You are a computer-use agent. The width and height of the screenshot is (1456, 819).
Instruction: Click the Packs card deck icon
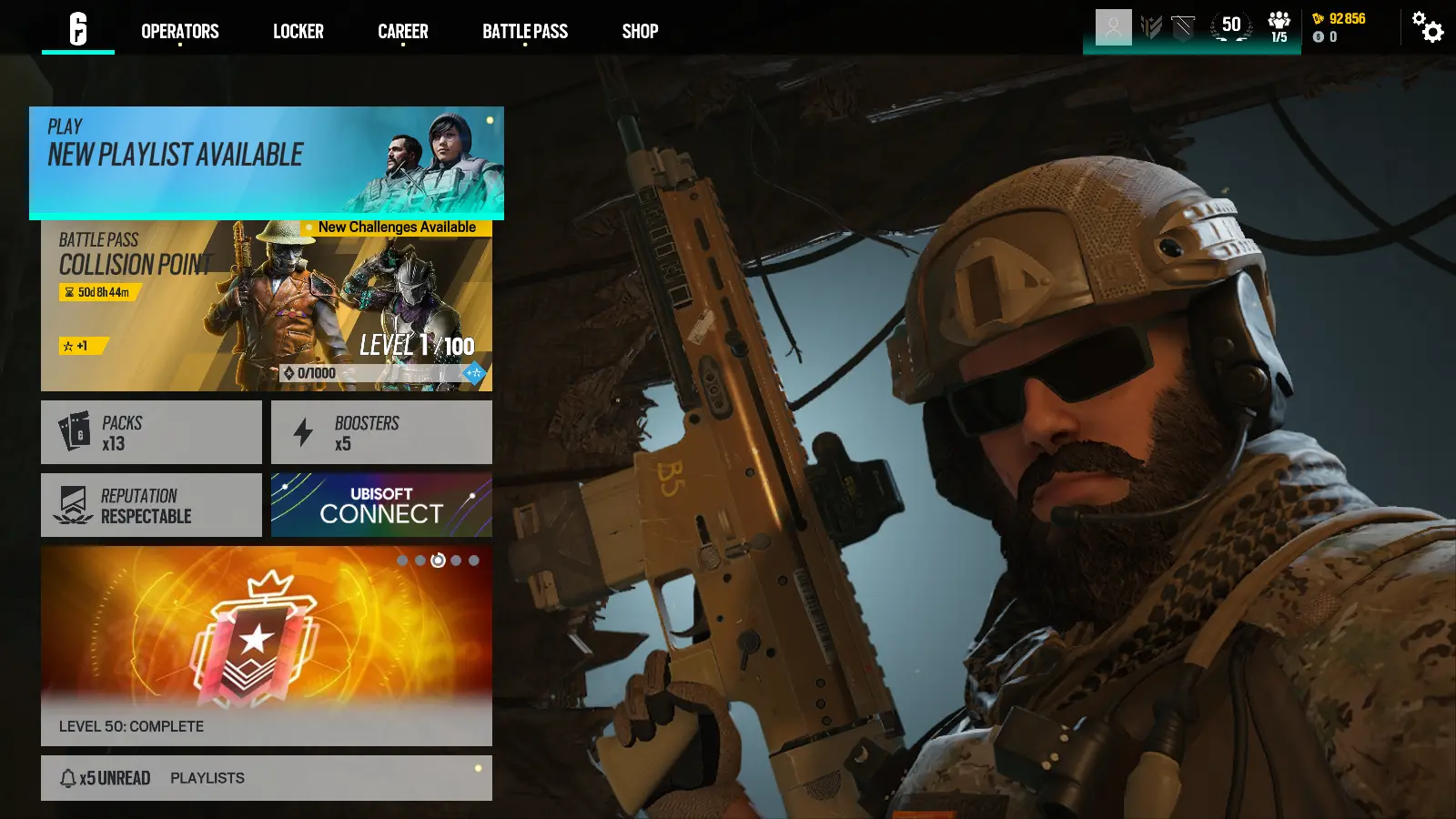(x=75, y=431)
